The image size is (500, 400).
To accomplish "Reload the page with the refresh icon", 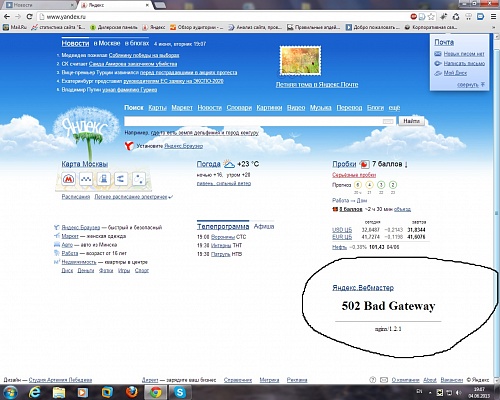I will (x=29, y=16).
